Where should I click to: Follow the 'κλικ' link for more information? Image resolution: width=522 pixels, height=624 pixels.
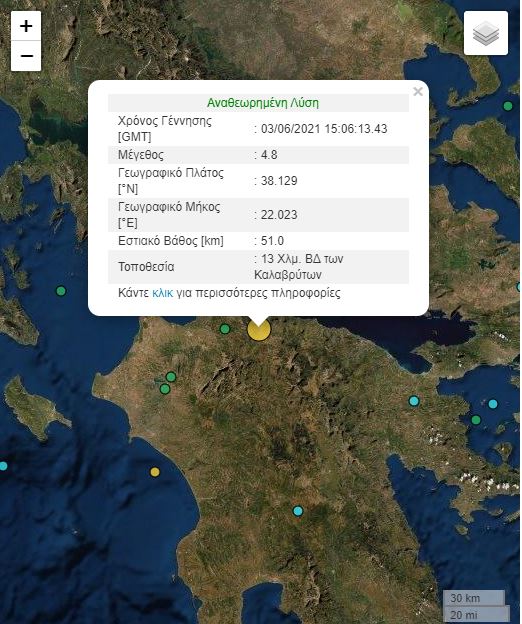coord(162,293)
